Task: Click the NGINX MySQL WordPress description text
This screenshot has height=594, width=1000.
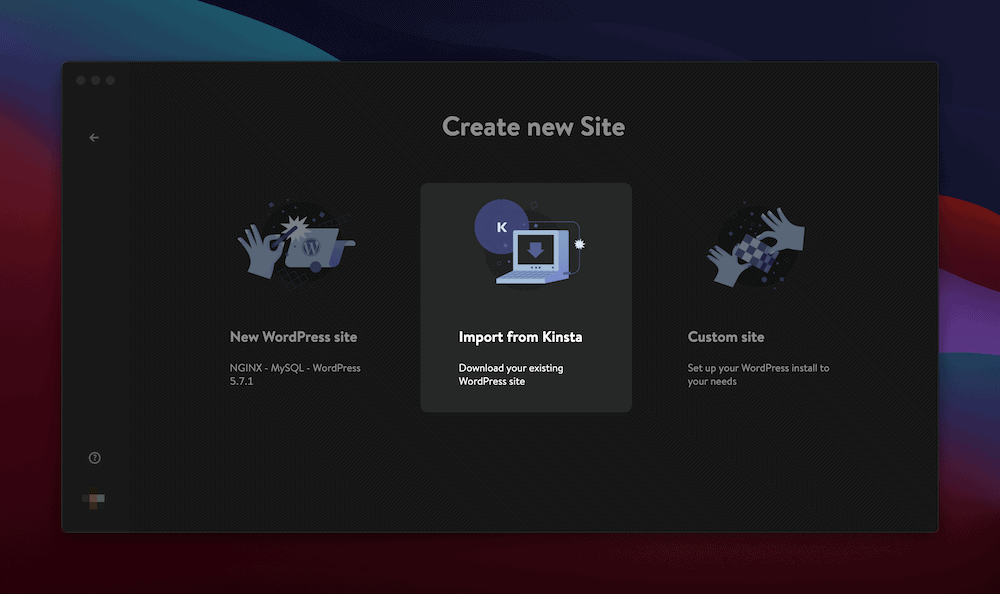Action: point(293,374)
